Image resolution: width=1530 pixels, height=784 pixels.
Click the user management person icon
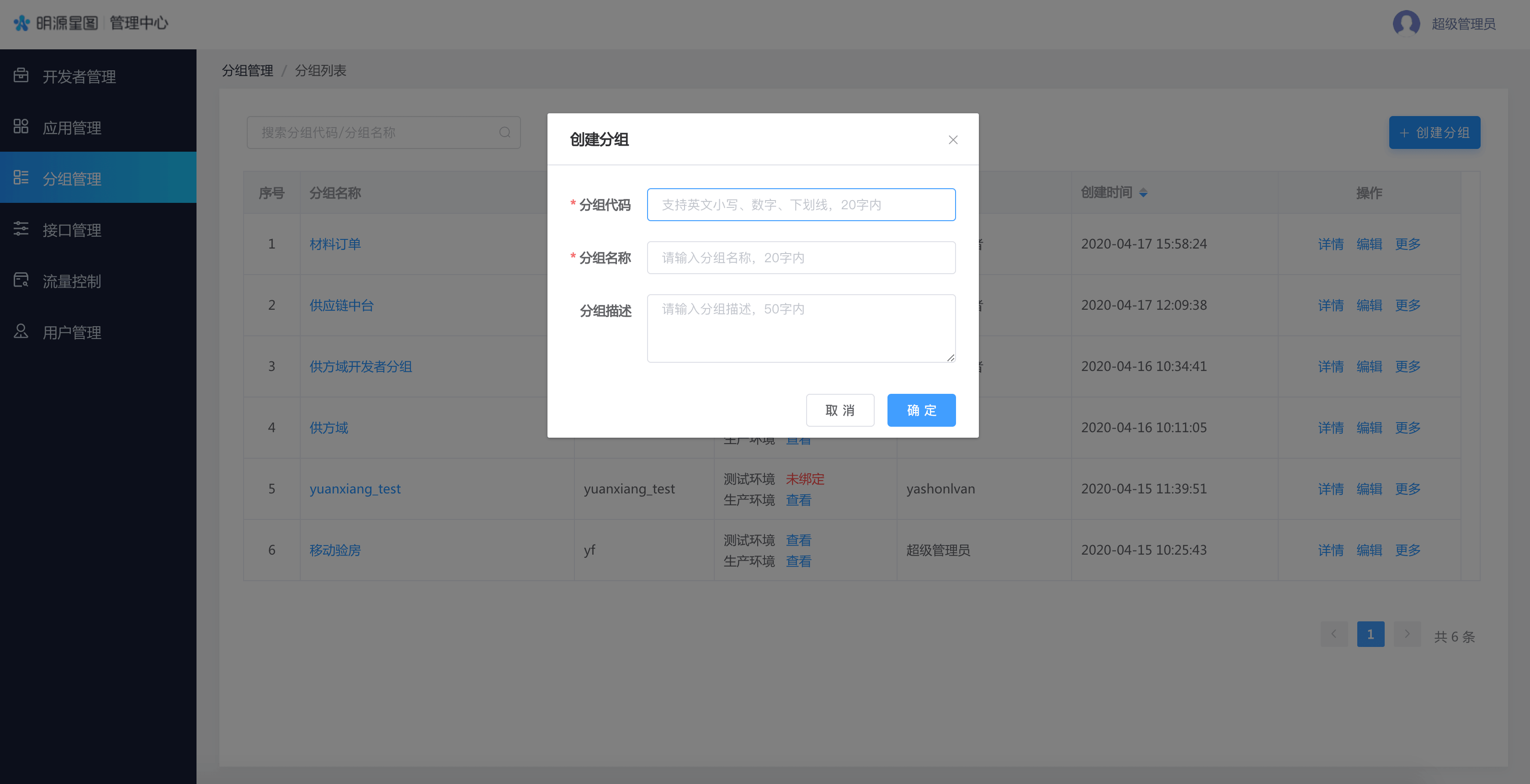pos(21,331)
